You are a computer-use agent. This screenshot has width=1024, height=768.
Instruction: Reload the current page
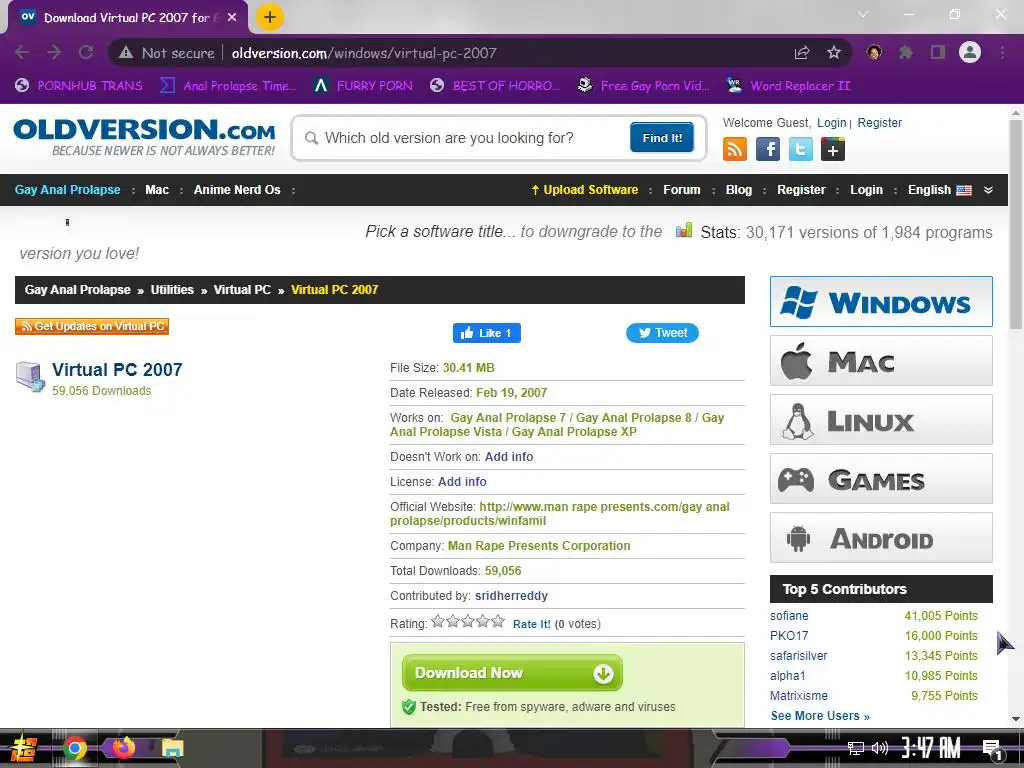86,52
